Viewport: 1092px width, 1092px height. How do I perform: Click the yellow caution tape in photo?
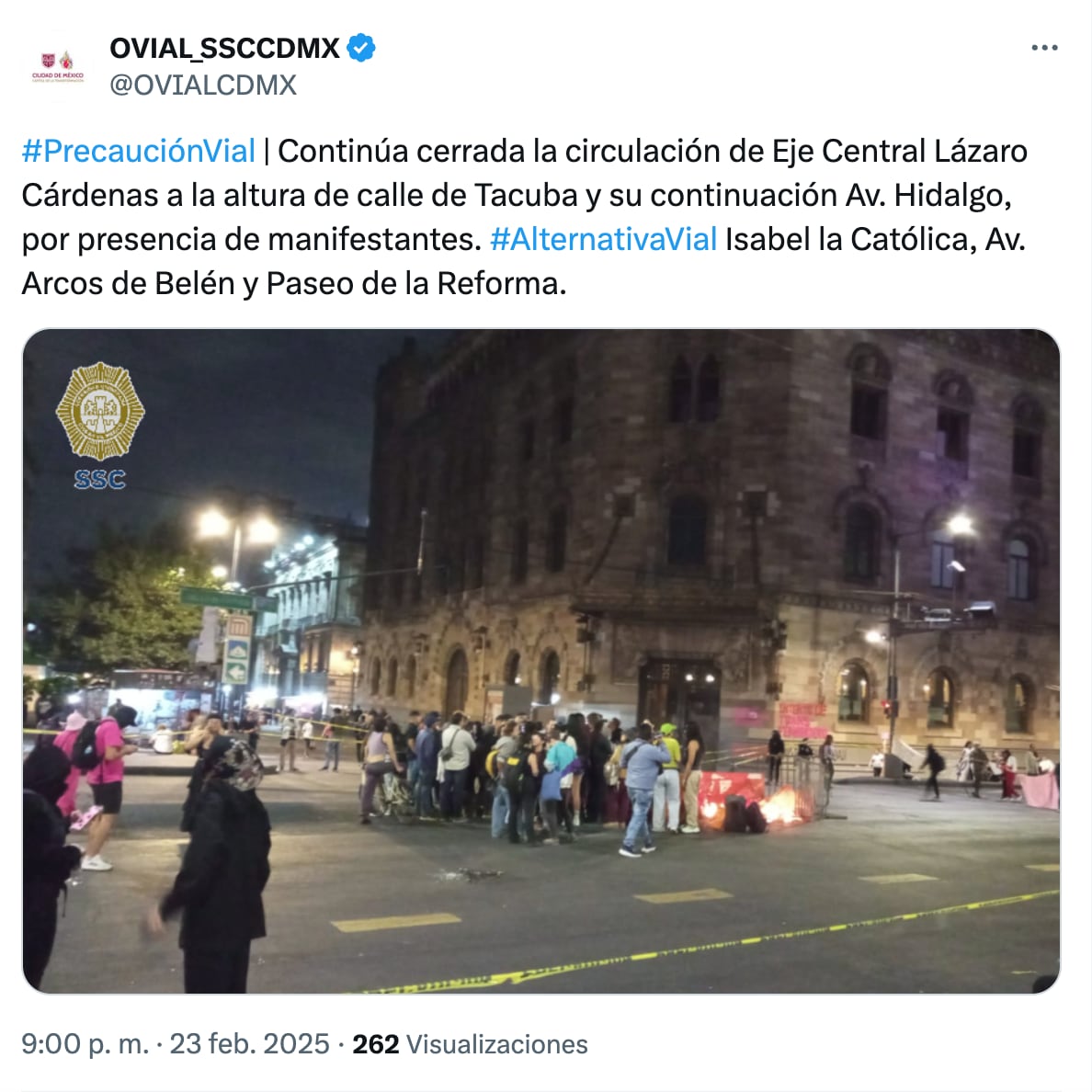point(711,942)
